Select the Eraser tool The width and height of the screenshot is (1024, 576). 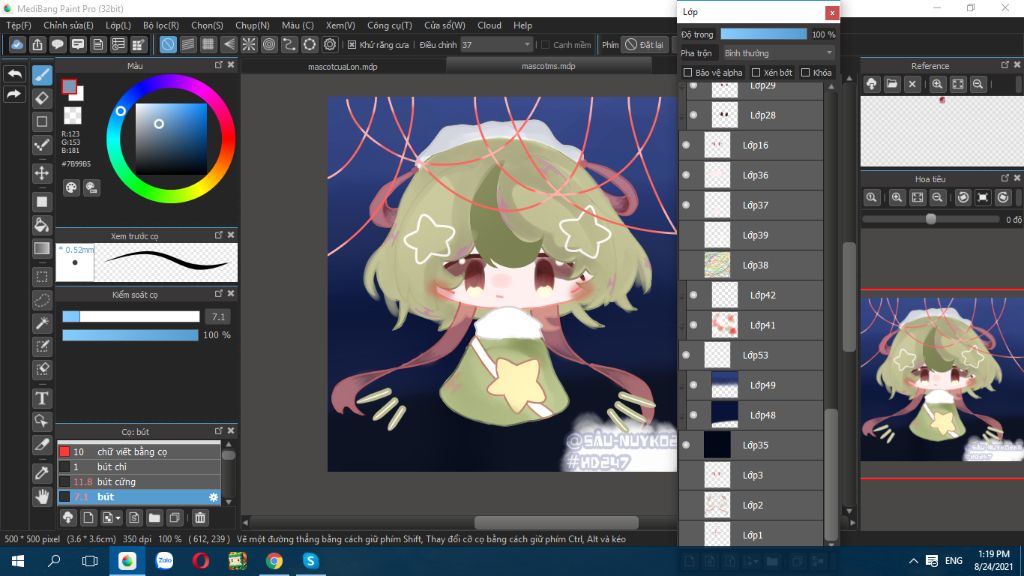(42, 99)
